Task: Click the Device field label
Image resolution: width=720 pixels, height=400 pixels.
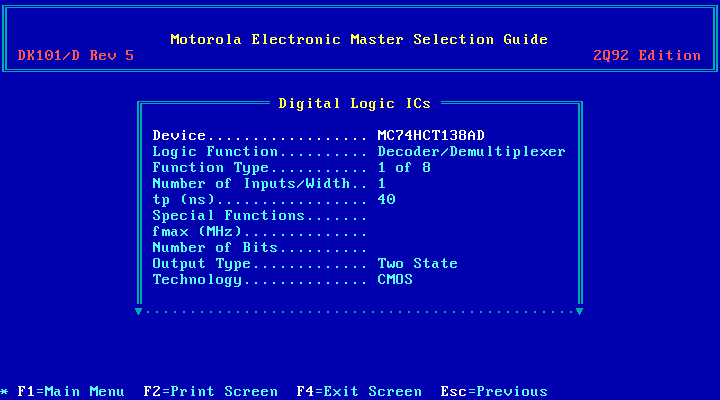Action: pos(179,135)
